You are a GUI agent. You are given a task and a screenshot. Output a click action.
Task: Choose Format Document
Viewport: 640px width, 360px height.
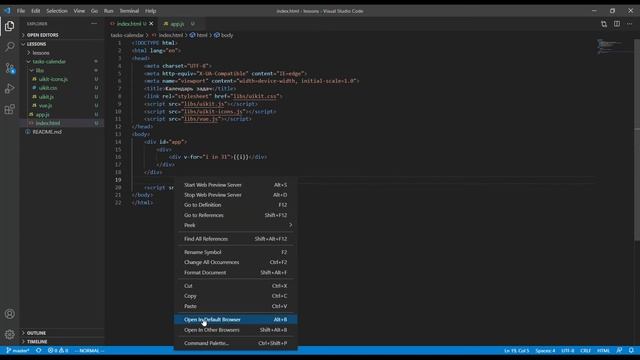pyautogui.click(x=236, y=273)
